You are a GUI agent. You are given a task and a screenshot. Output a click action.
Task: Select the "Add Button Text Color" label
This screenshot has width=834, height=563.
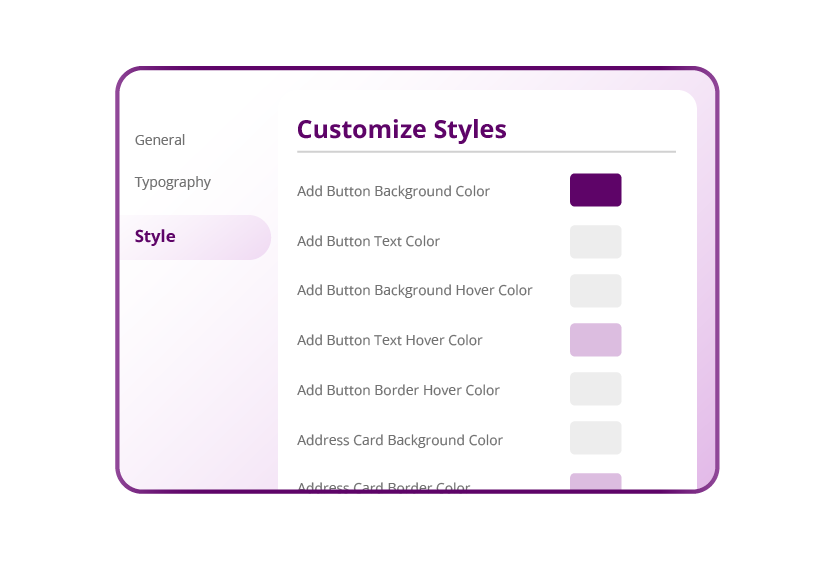[x=368, y=241]
